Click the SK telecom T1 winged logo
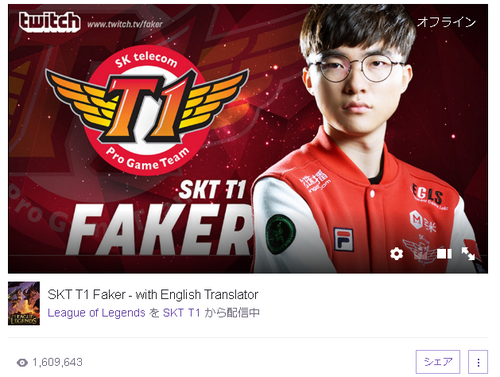This screenshot has width=500, height=377. [x=147, y=110]
